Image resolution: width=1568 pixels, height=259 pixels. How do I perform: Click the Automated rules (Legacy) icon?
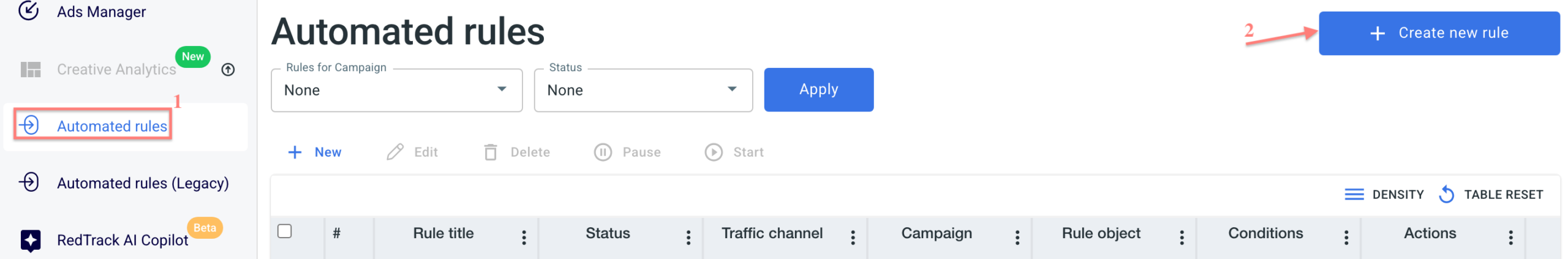point(29,182)
